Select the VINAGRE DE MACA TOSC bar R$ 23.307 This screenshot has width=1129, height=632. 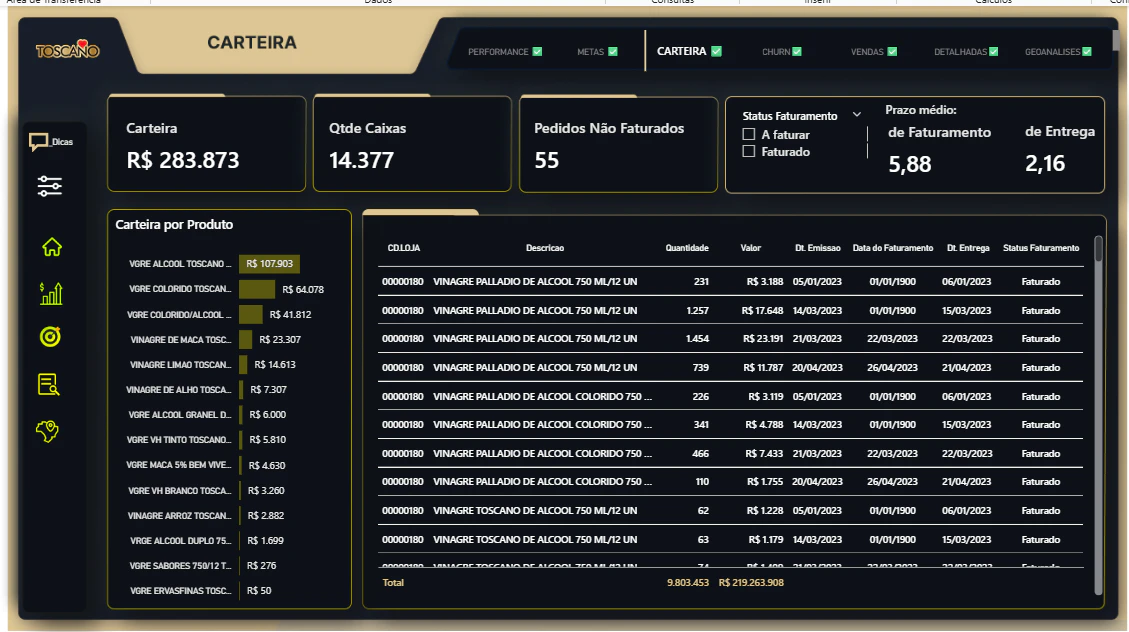pyautogui.click(x=246, y=339)
